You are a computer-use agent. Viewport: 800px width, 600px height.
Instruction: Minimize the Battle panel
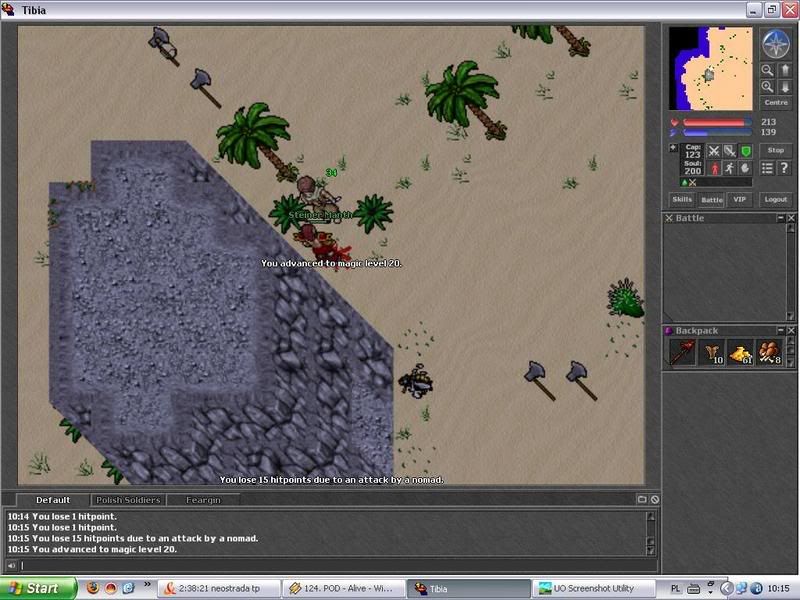(x=781, y=218)
